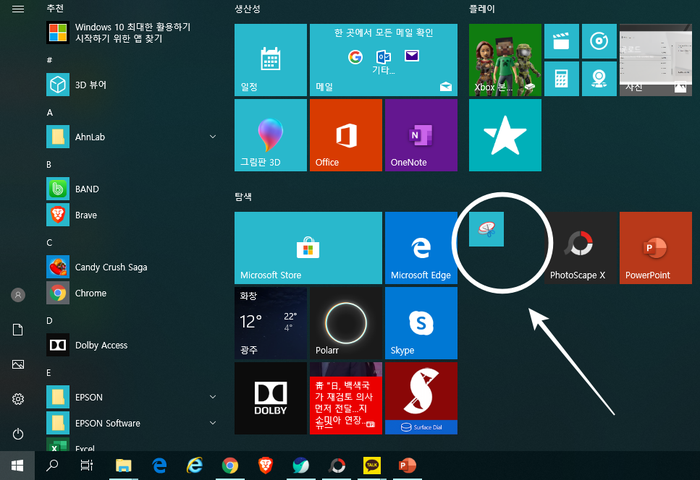Jump via # heading in app list
Viewport: 700px width, 480px height.
pyautogui.click(x=49, y=60)
